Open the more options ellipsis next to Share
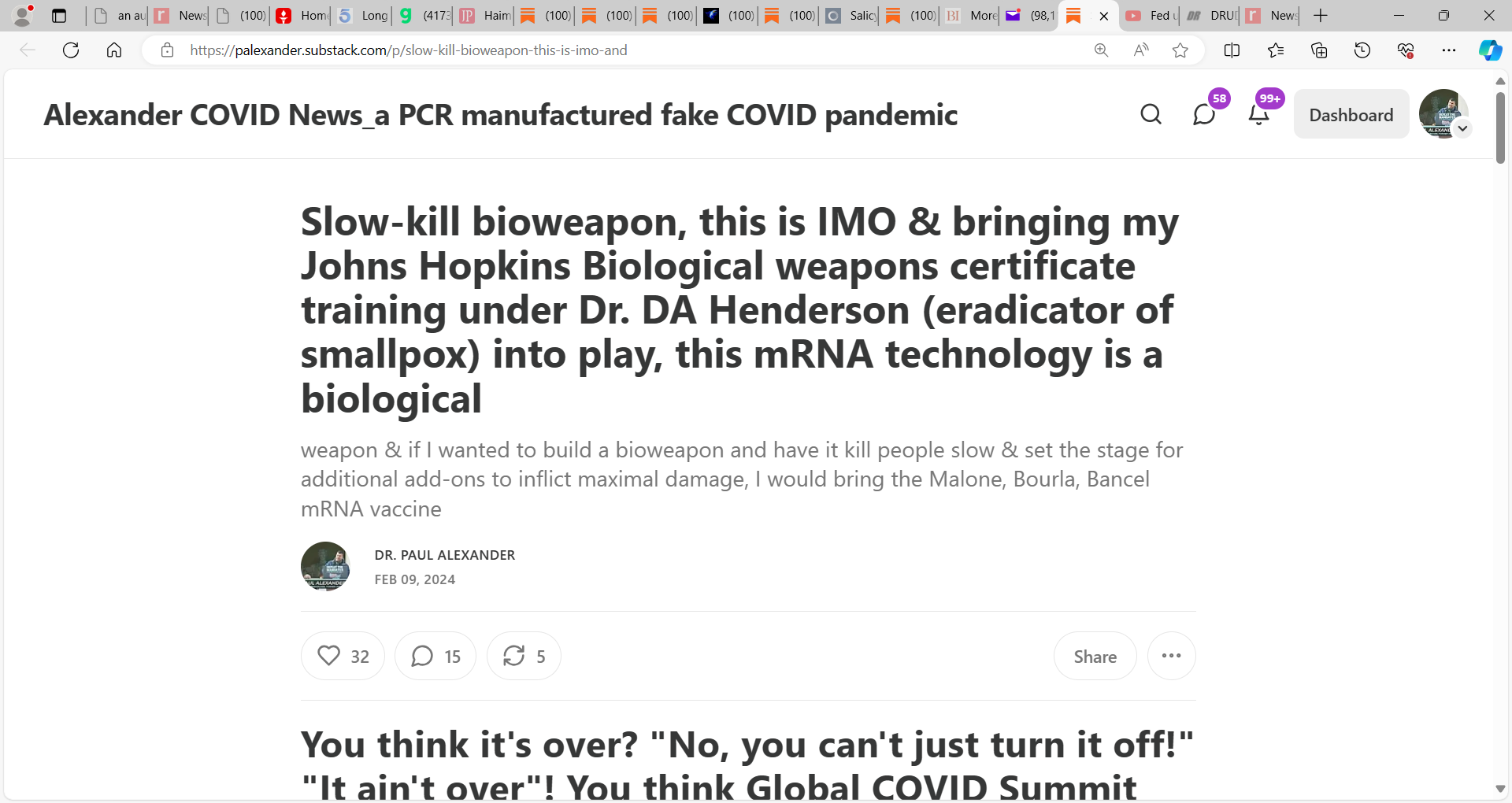 click(x=1171, y=655)
